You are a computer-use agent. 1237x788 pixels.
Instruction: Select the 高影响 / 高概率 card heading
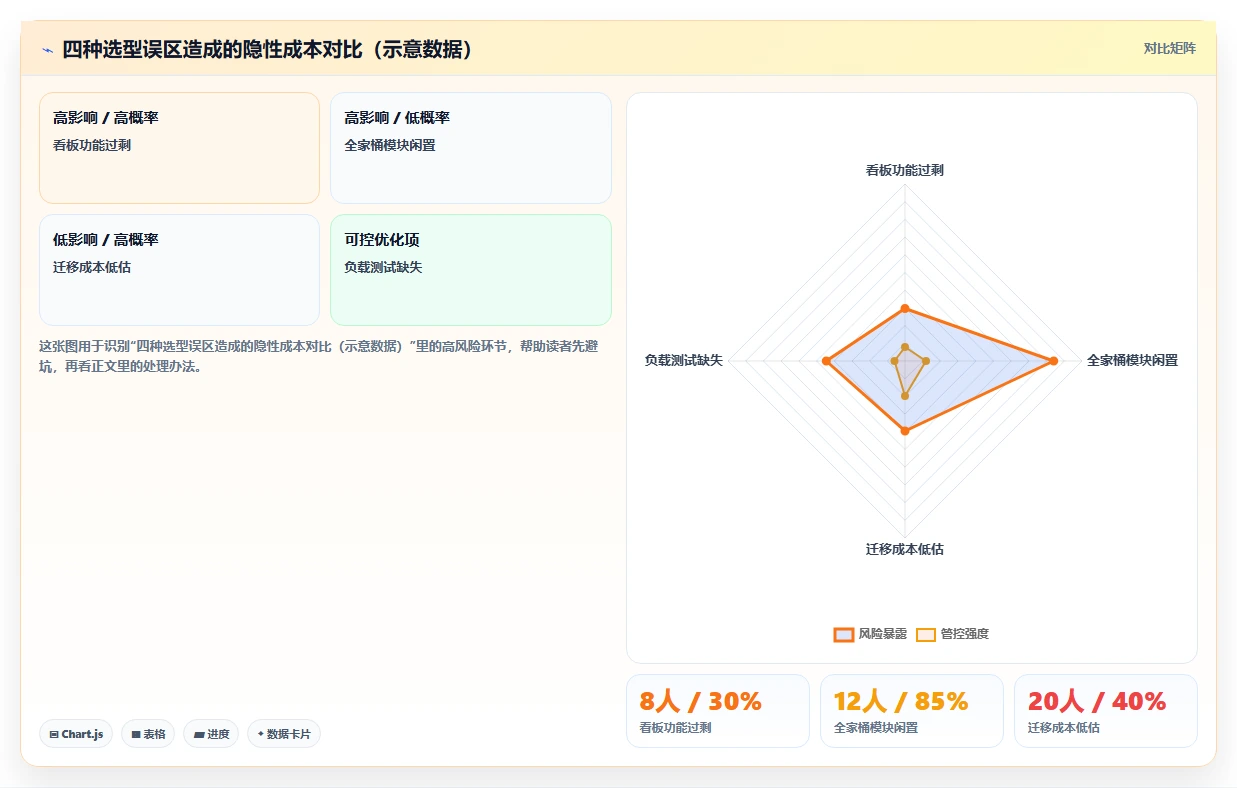pos(106,118)
